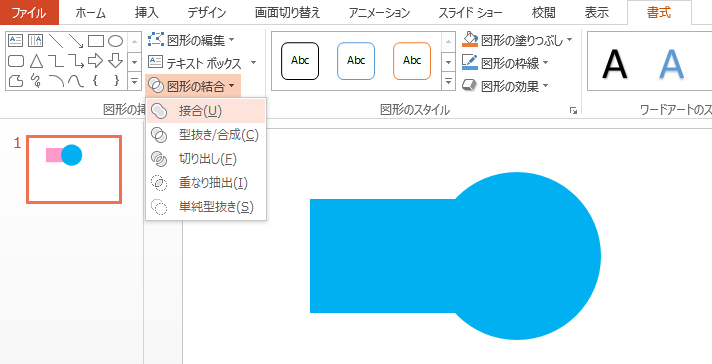
Task: Switch to ホーム tab
Action: [89, 13]
